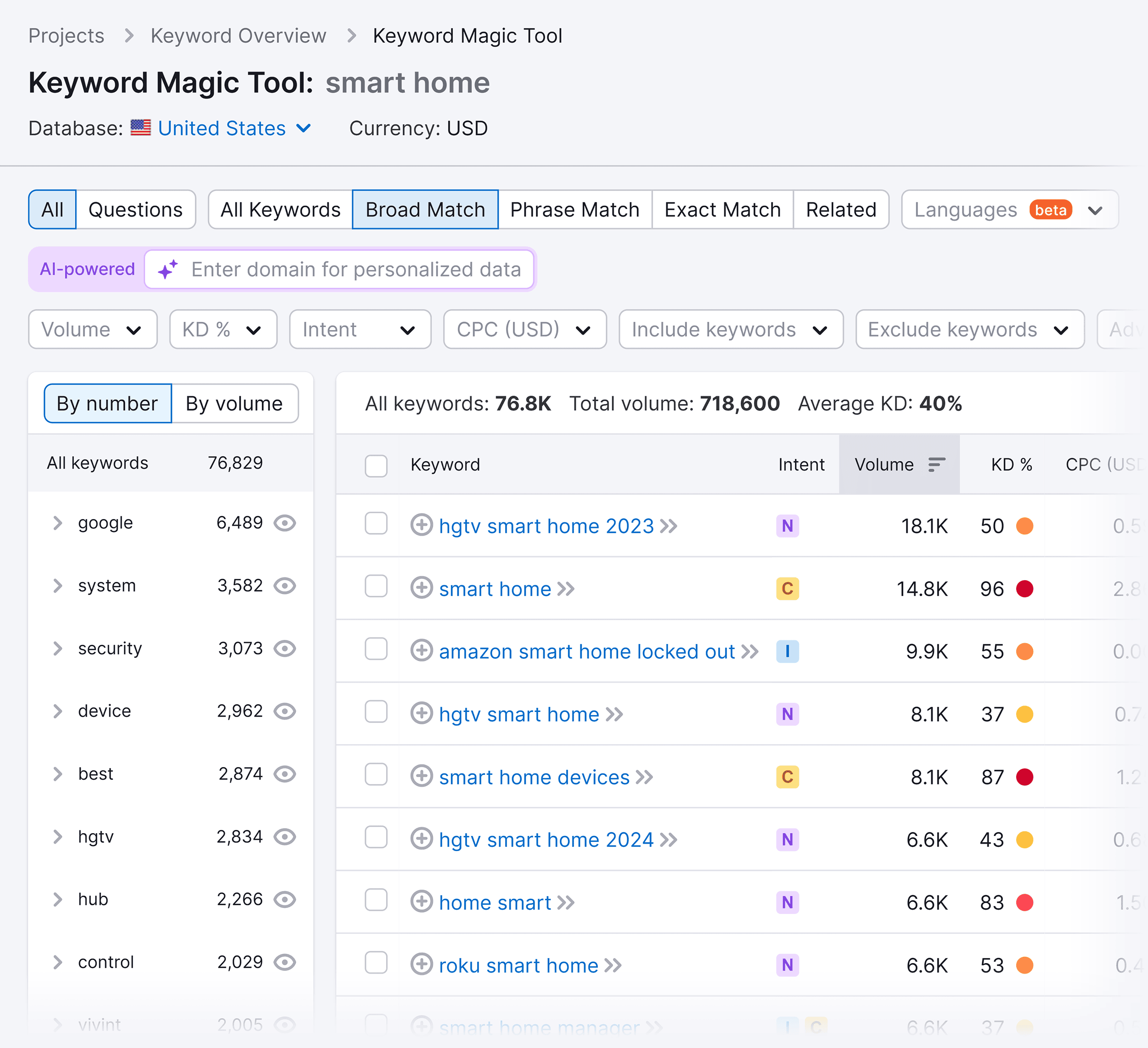Open details arrows next to smart home devices
The height and width of the screenshot is (1048, 1148).
point(645,776)
